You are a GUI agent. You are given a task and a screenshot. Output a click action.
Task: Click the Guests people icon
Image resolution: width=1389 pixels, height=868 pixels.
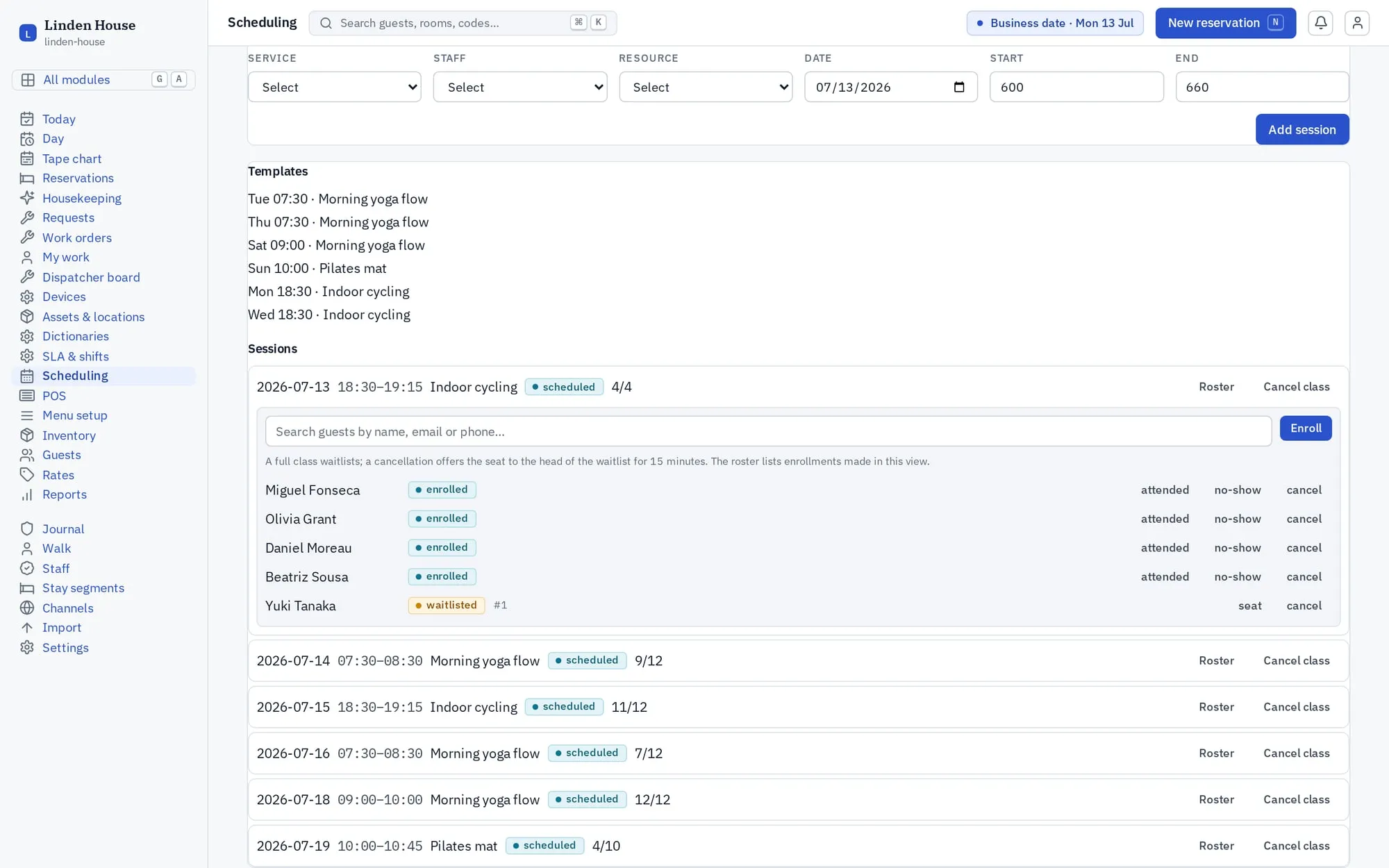(27, 455)
